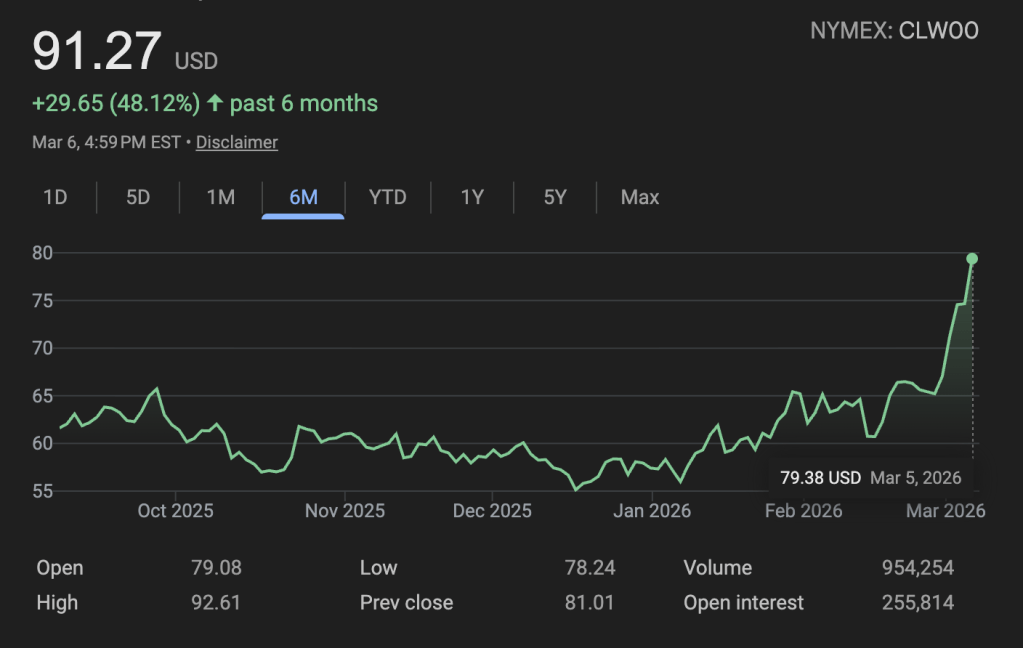Click the green data point marker on chart

(972, 259)
